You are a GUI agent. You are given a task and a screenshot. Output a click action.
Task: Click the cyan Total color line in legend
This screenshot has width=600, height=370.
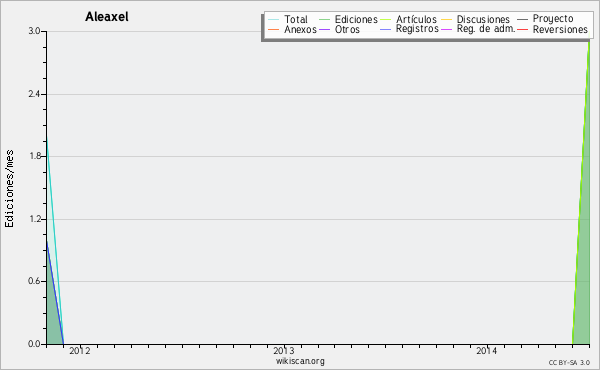pyautogui.click(x=274, y=19)
